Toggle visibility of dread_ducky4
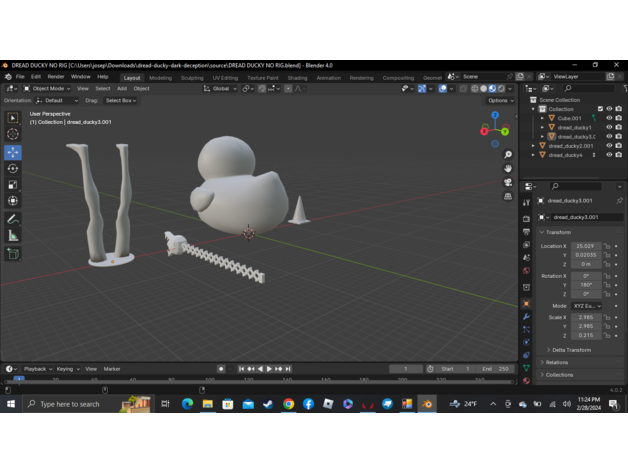The width and height of the screenshot is (628, 472). click(609, 155)
